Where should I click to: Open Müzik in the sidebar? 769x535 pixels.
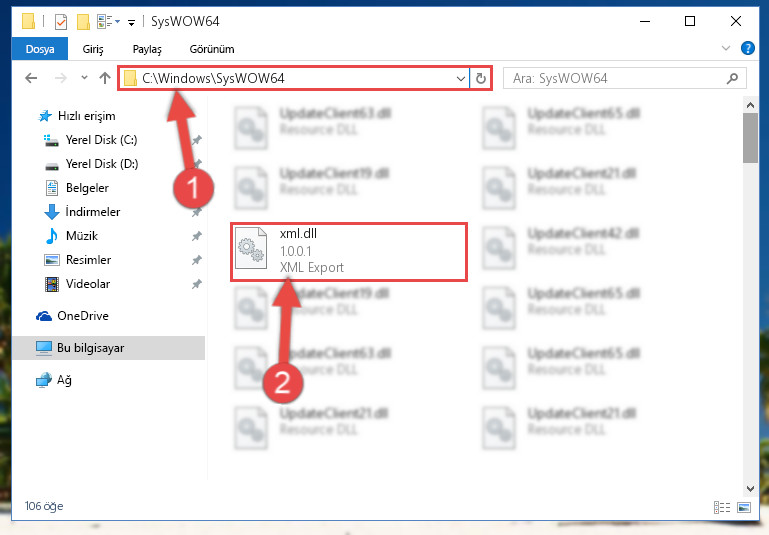(81, 236)
